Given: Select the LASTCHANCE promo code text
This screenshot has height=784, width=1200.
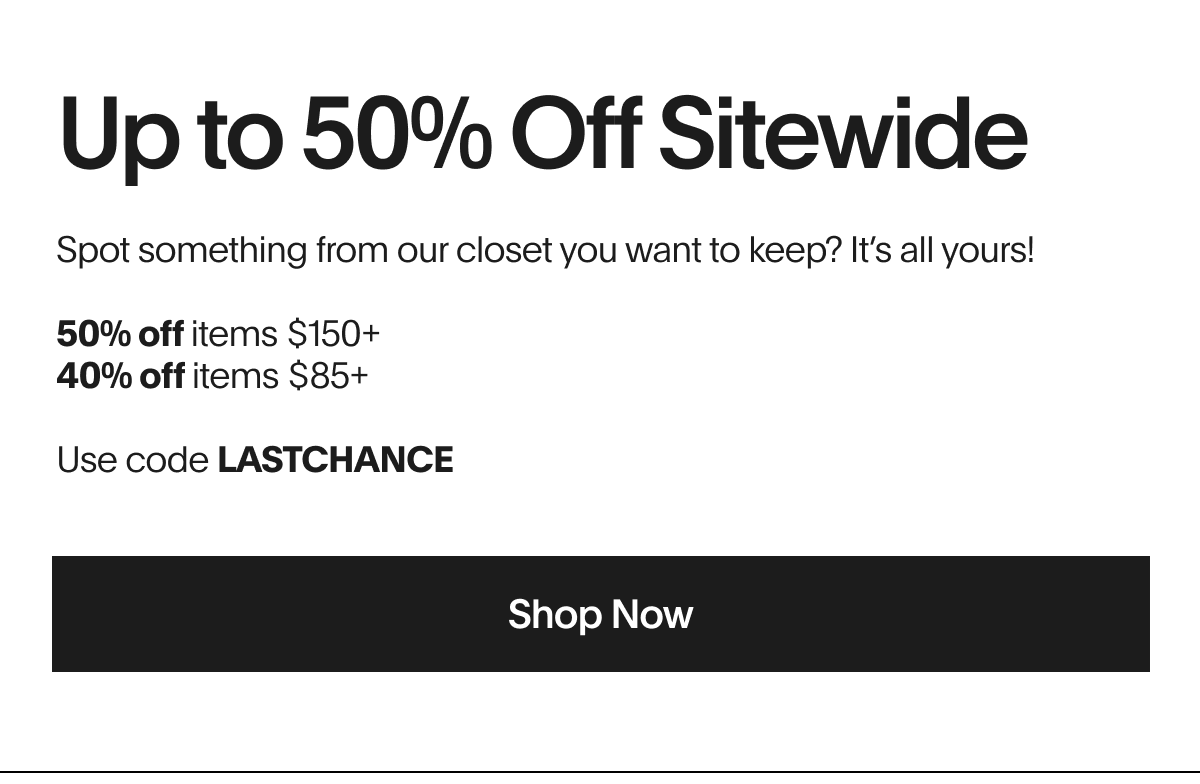Looking at the screenshot, I should pyautogui.click(x=335, y=460).
